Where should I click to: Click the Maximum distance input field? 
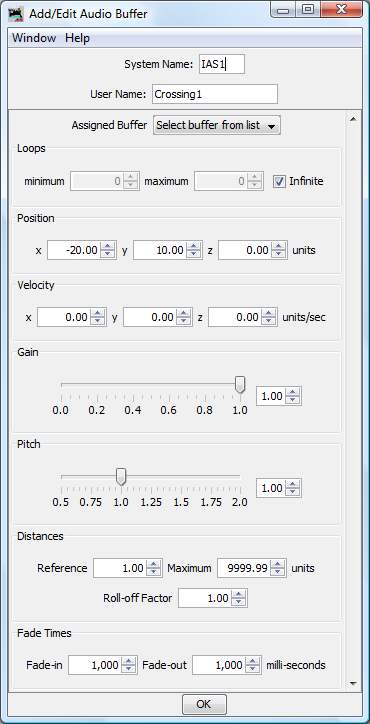coord(244,568)
